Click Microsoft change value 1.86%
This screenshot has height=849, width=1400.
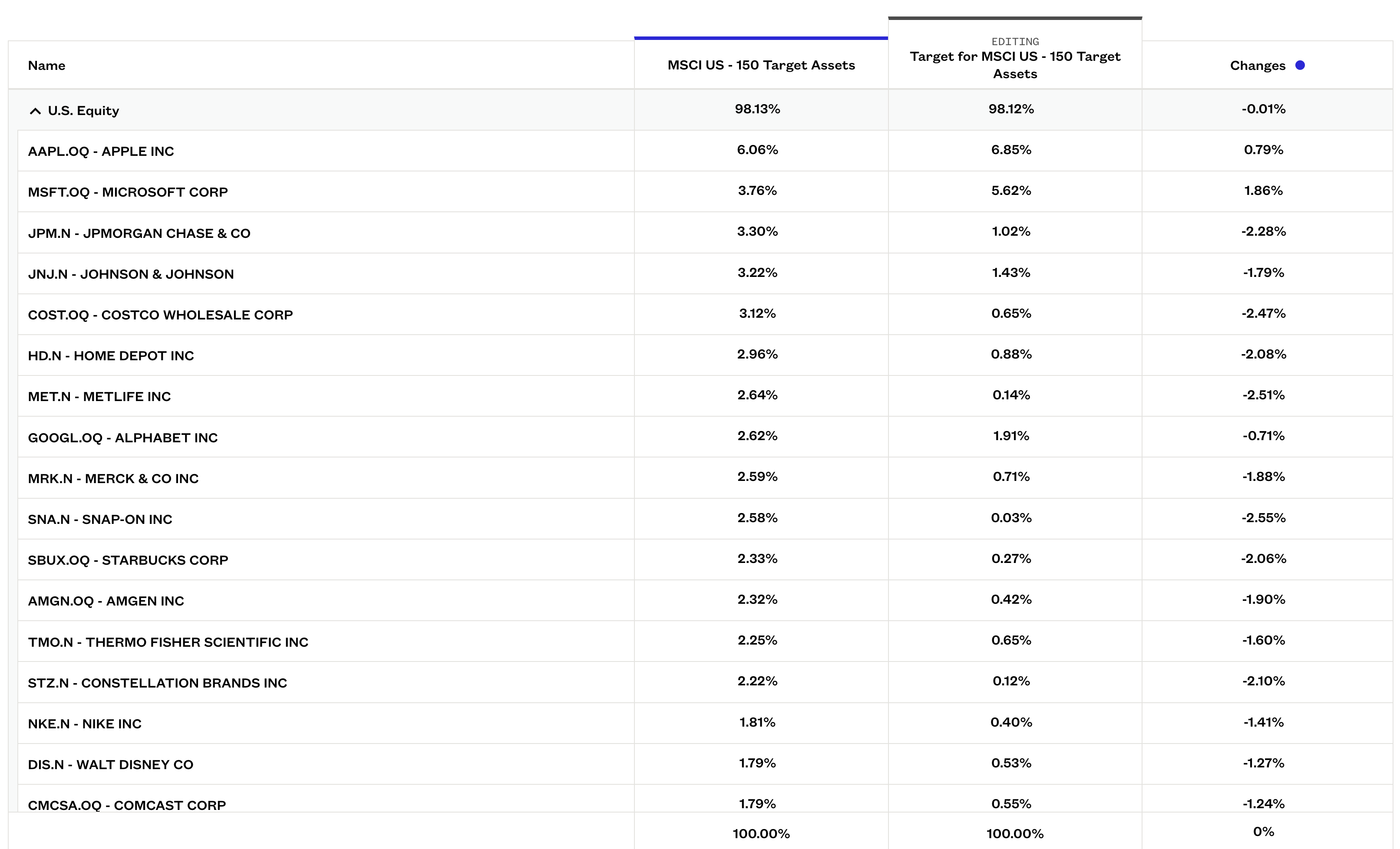click(1263, 191)
